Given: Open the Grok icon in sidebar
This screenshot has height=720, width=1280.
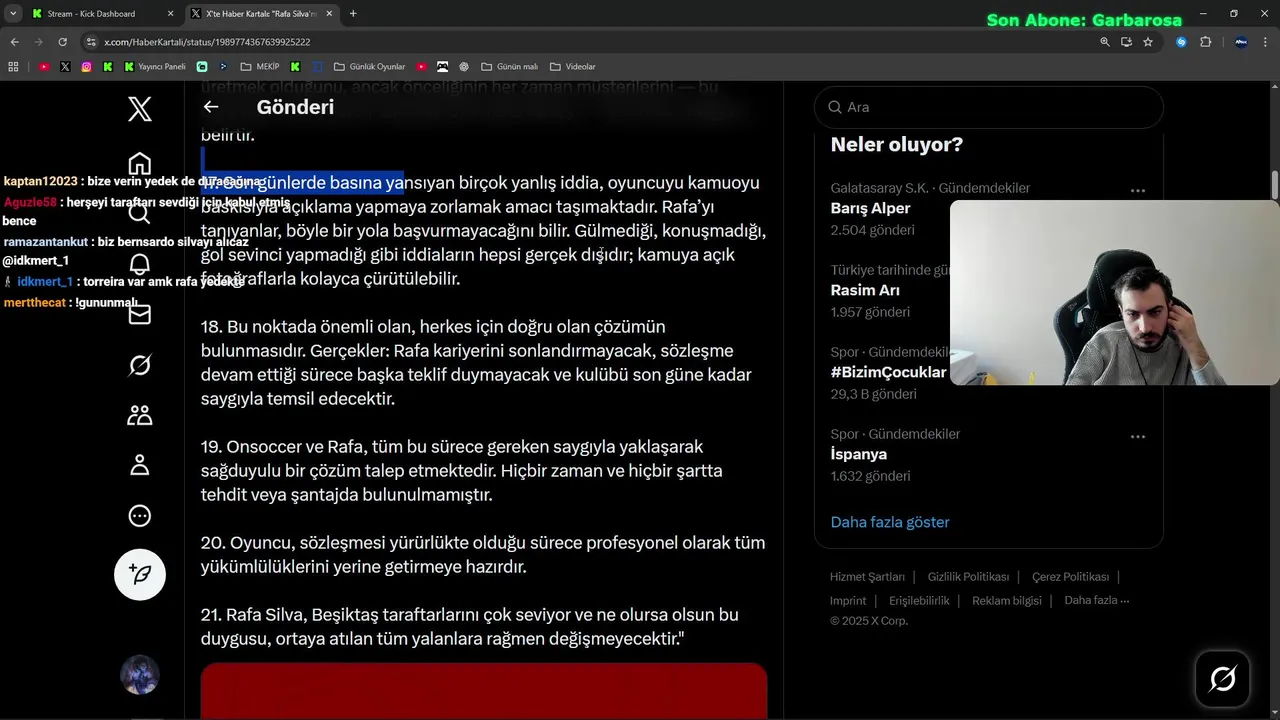Looking at the screenshot, I should [140, 365].
